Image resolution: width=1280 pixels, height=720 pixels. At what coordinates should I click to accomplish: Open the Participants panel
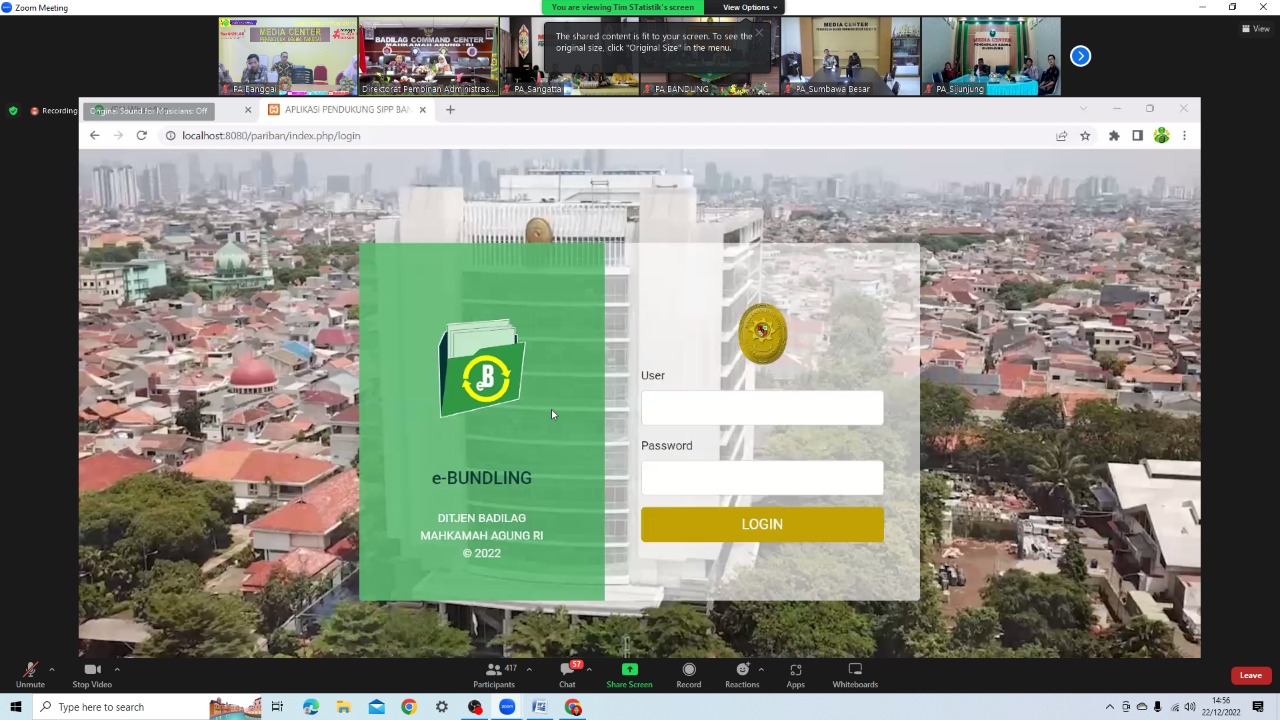pyautogui.click(x=493, y=672)
